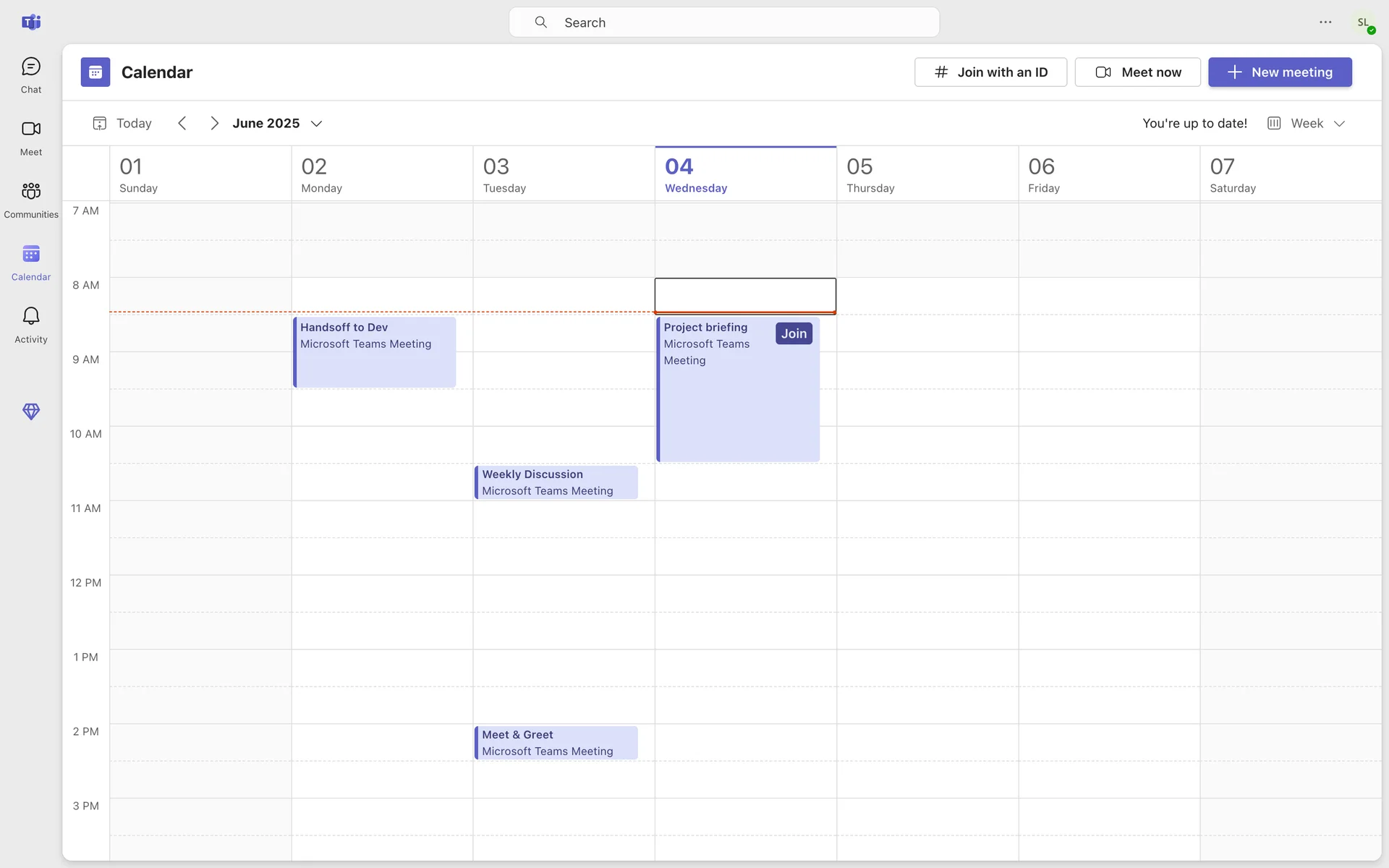The width and height of the screenshot is (1389, 868).
Task: Open the Weekly Discussion event
Action: click(556, 482)
